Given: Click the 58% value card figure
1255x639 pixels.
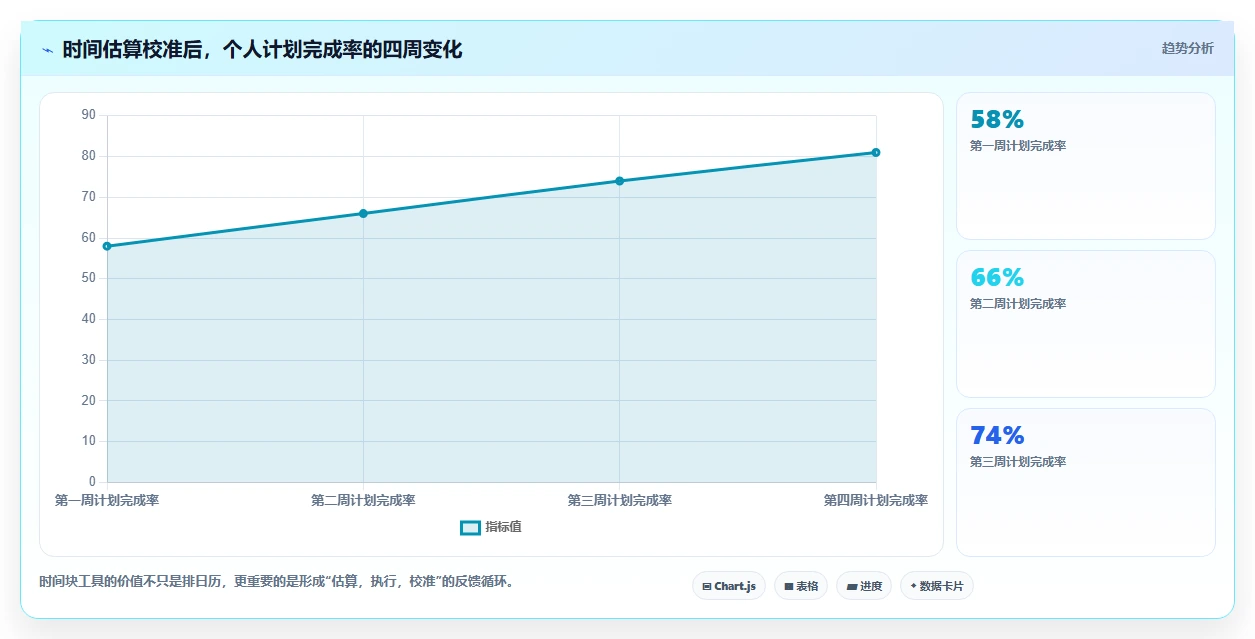Looking at the screenshot, I should (997, 120).
